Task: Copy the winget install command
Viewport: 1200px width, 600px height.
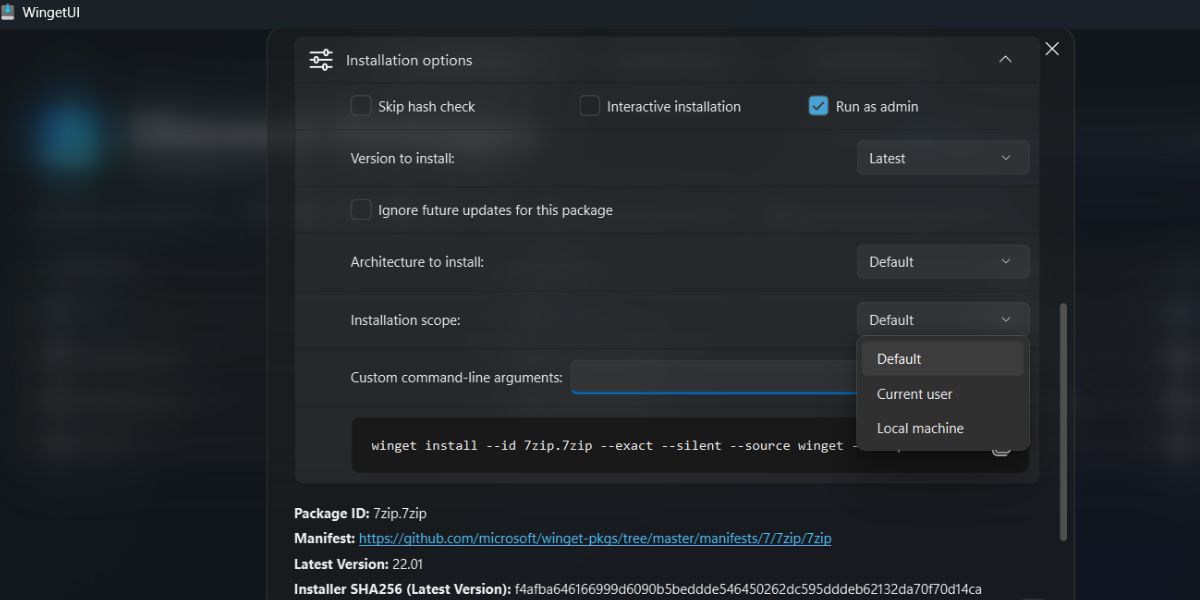Action: pos(1001,447)
